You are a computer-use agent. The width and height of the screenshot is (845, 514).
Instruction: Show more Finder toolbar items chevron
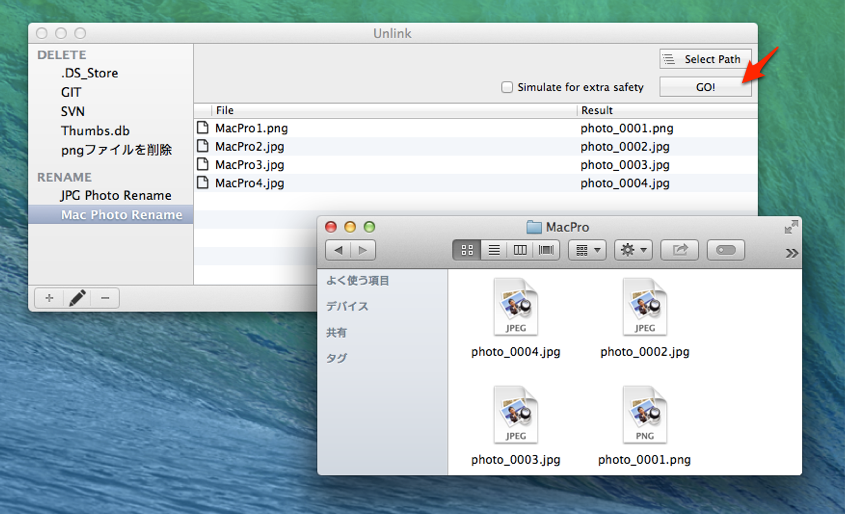tap(792, 253)
